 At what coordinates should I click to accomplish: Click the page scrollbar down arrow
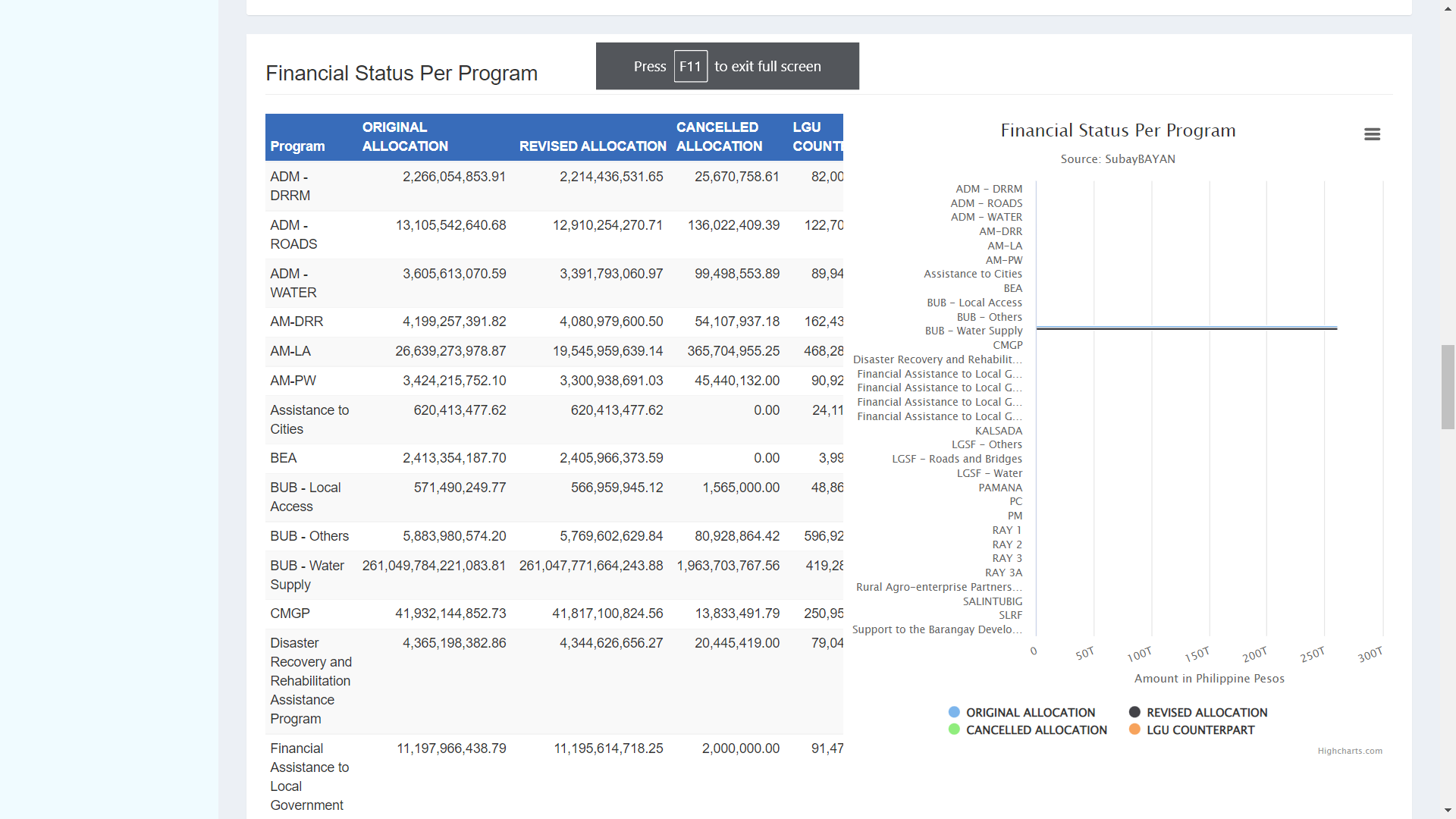click(x=1448, y=811)
